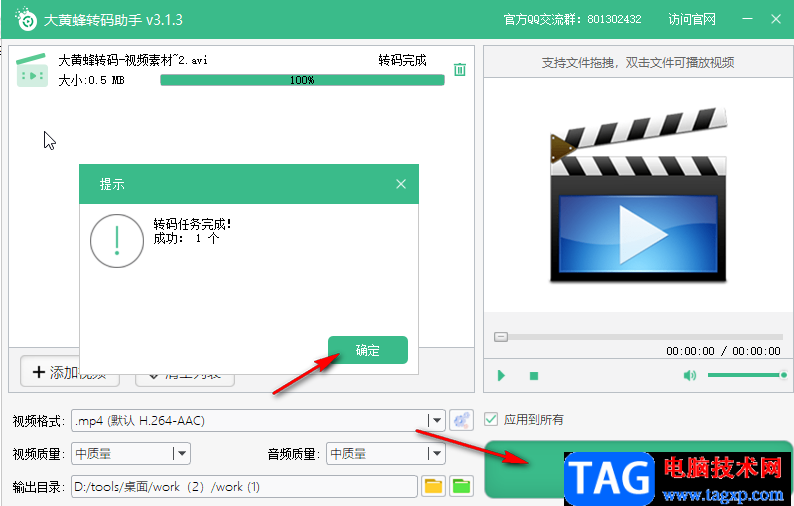Click the bee logo in title bar
This screenshot has width=794, height=506.
26,19
